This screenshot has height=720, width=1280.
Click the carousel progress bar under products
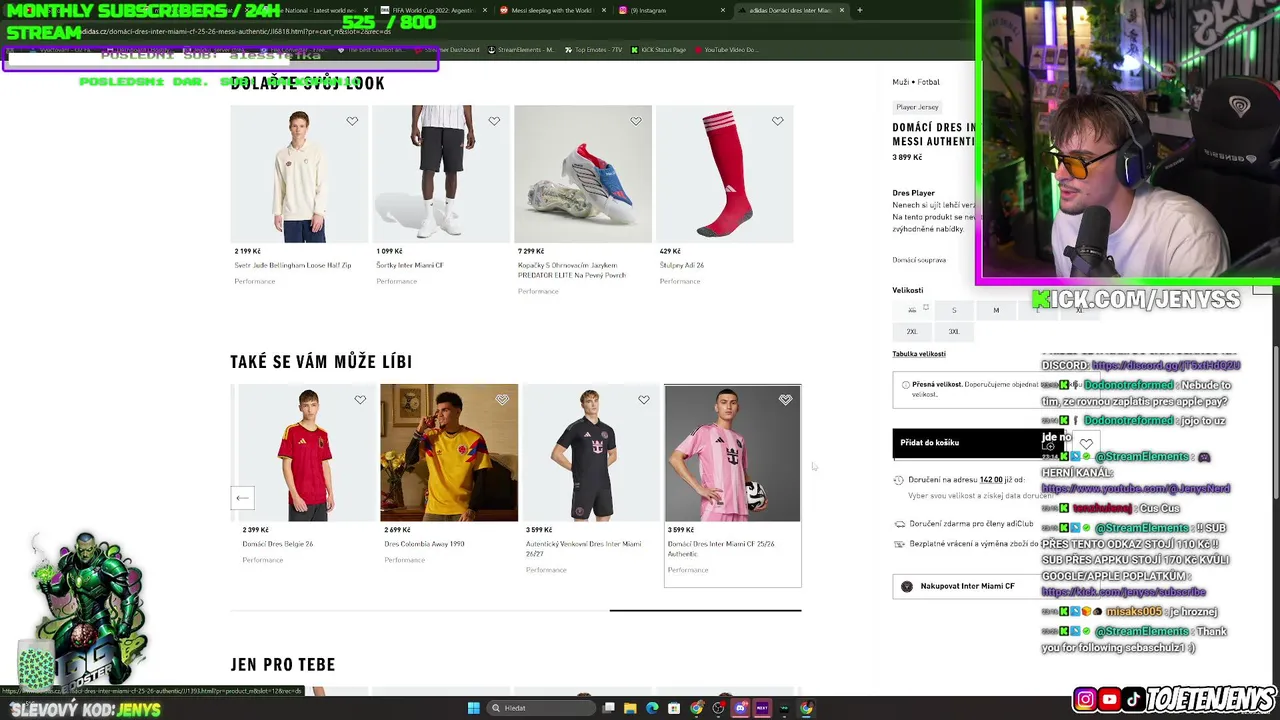point(516,610)
